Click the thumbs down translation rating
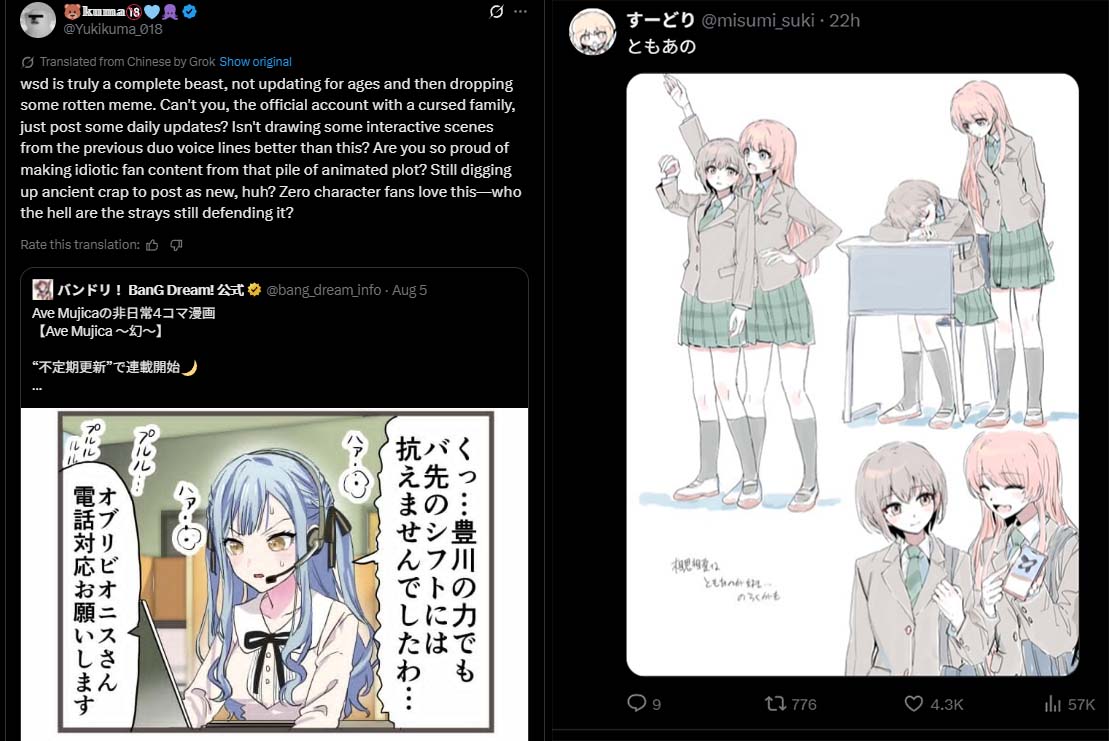 [x=176, y=245]
